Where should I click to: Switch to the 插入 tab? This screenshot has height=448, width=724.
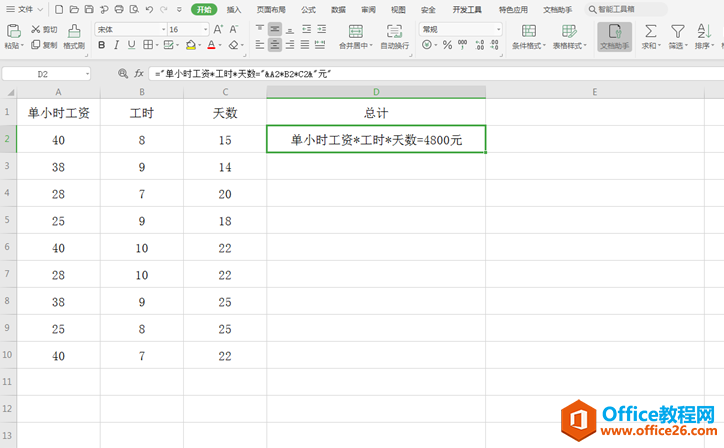[x=234, y=9]
